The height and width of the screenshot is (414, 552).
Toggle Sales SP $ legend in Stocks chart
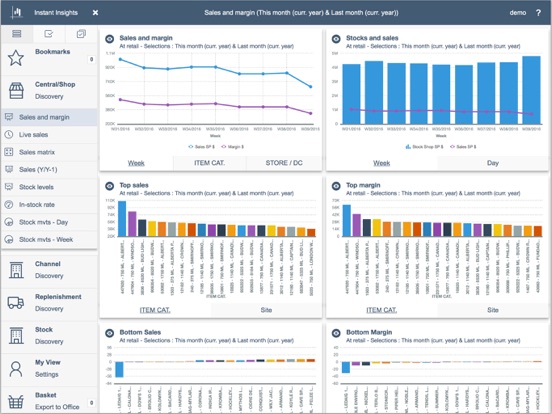click(463, 147)
